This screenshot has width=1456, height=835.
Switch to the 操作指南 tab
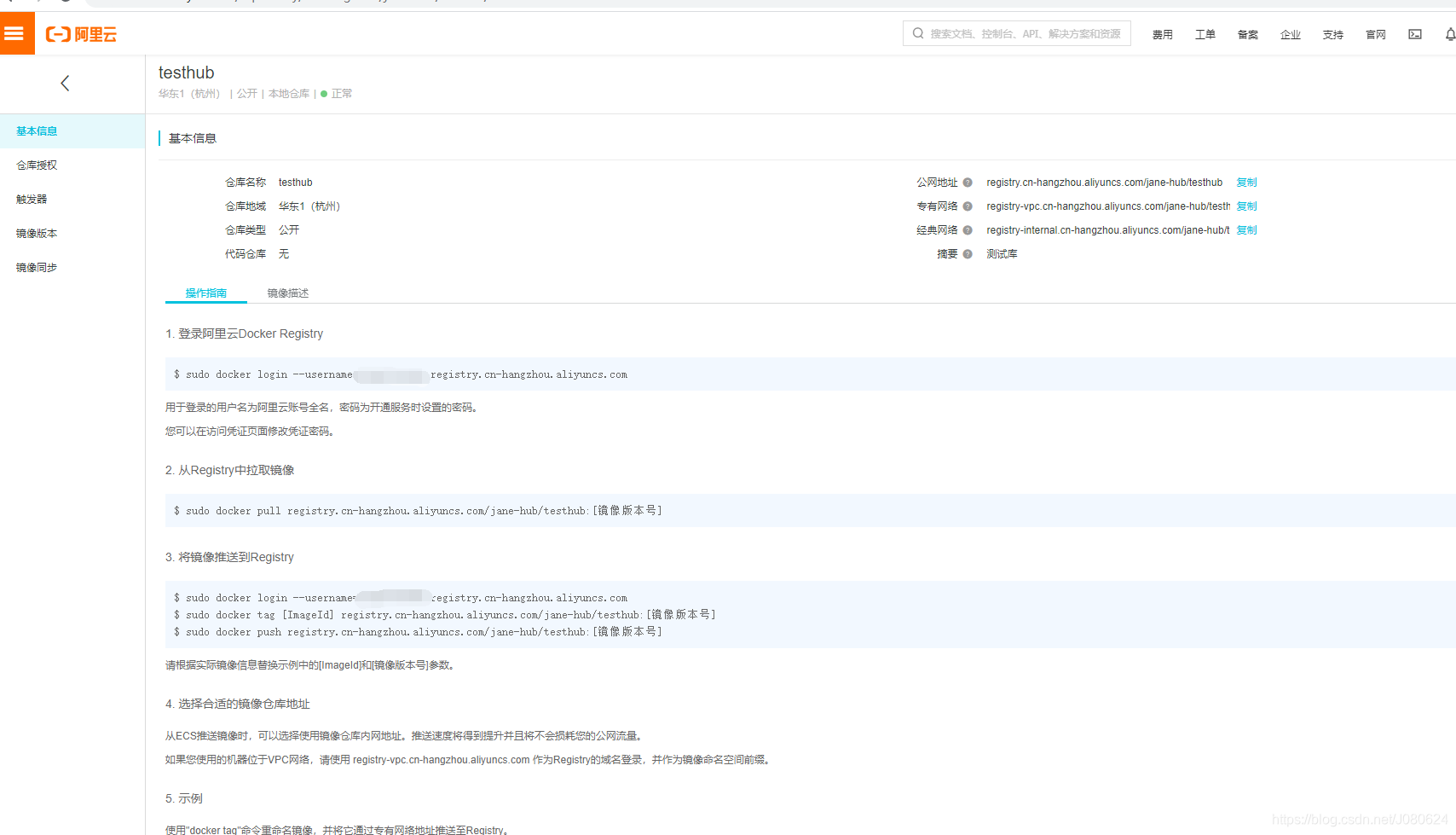[x=206, y=293]
